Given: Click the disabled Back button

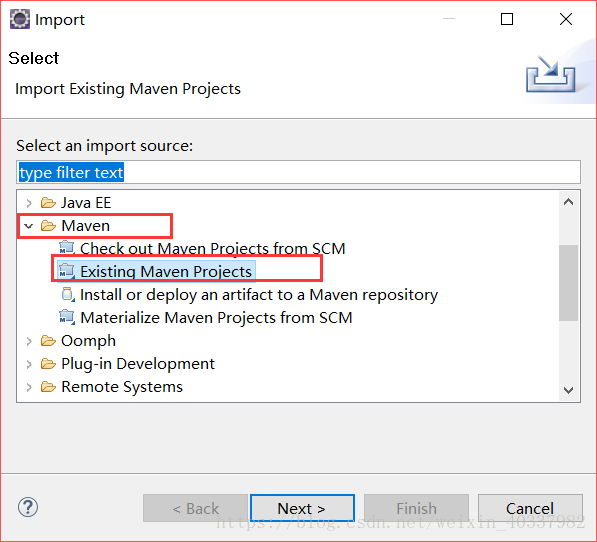Looking at the screenshot, I should point(195,508).
